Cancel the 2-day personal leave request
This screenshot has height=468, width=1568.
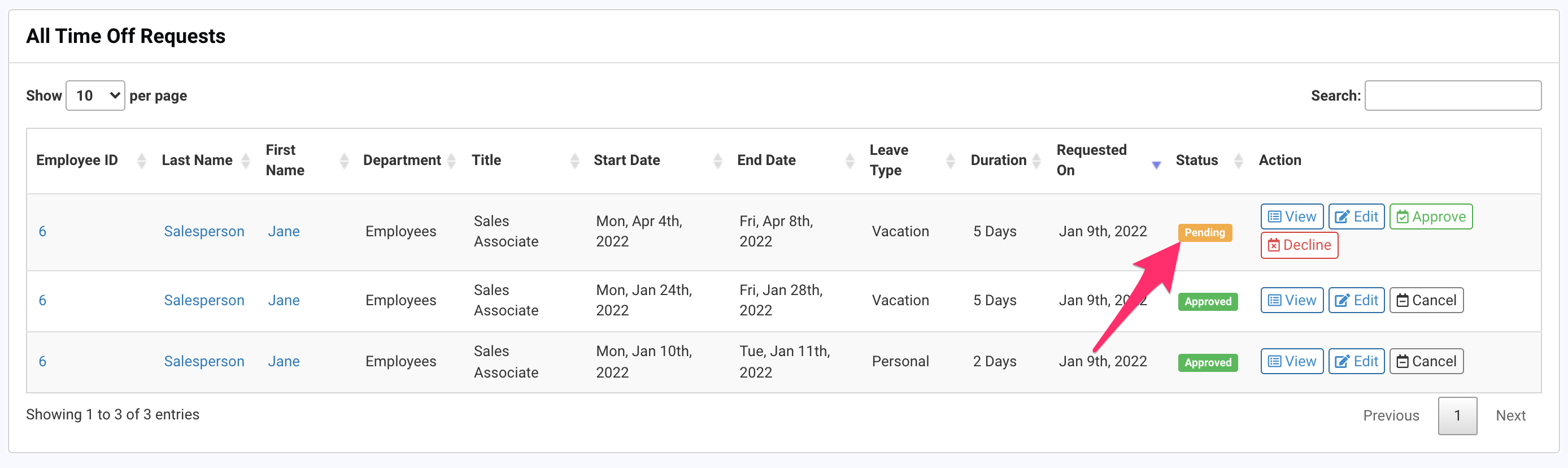(1426, 361)
